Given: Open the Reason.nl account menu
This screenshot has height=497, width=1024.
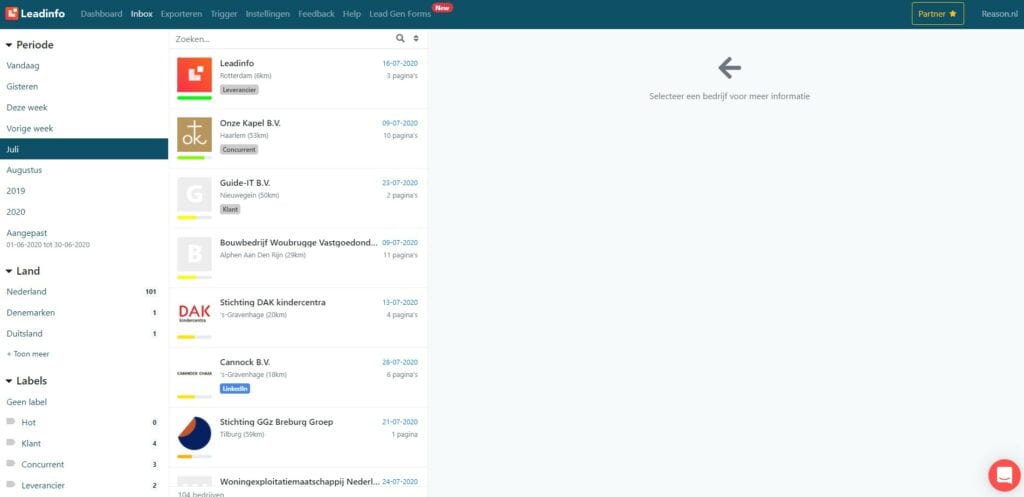Looking at the screenshot, I should click(1000, 14).
